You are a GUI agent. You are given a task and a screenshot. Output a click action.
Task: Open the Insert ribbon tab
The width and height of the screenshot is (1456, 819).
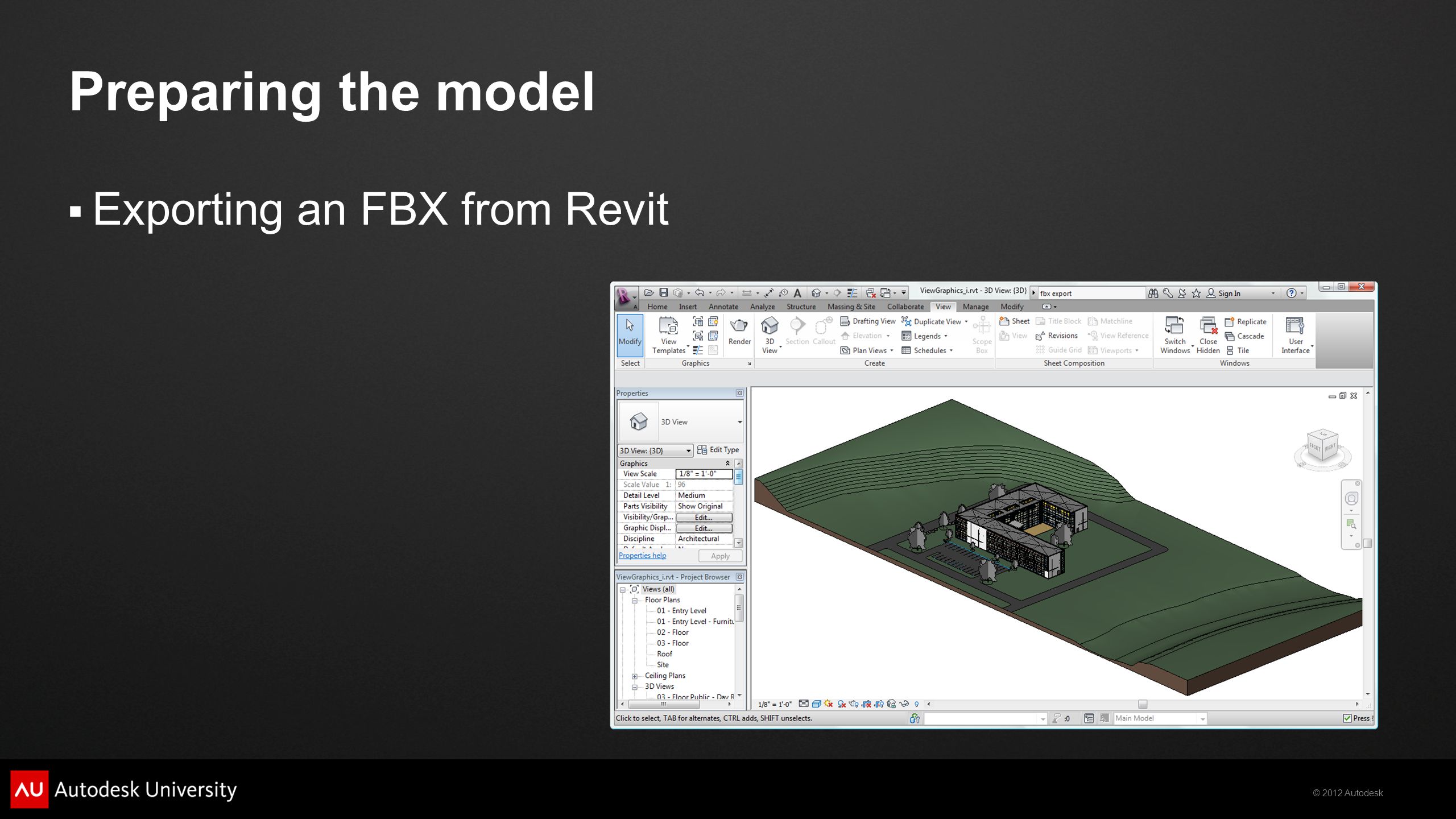[687, 307]
